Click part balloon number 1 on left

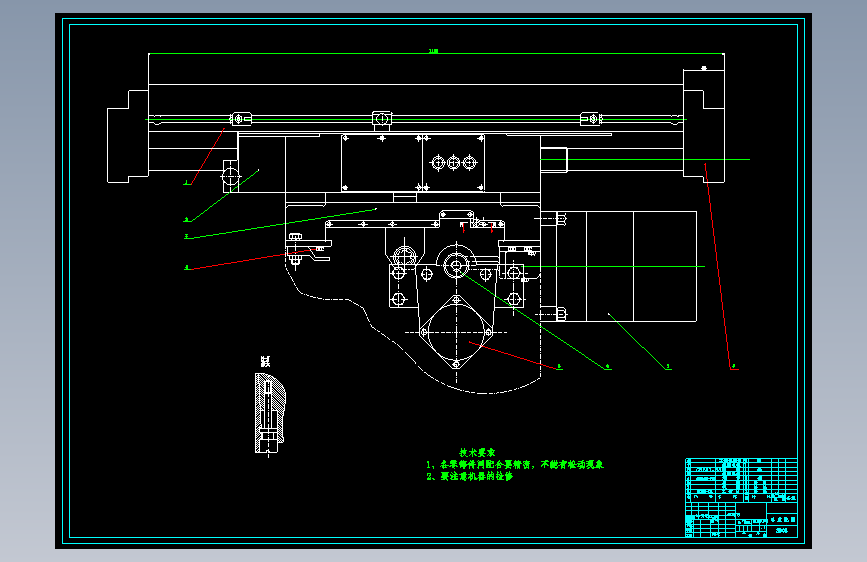click(x=187, y=183)
